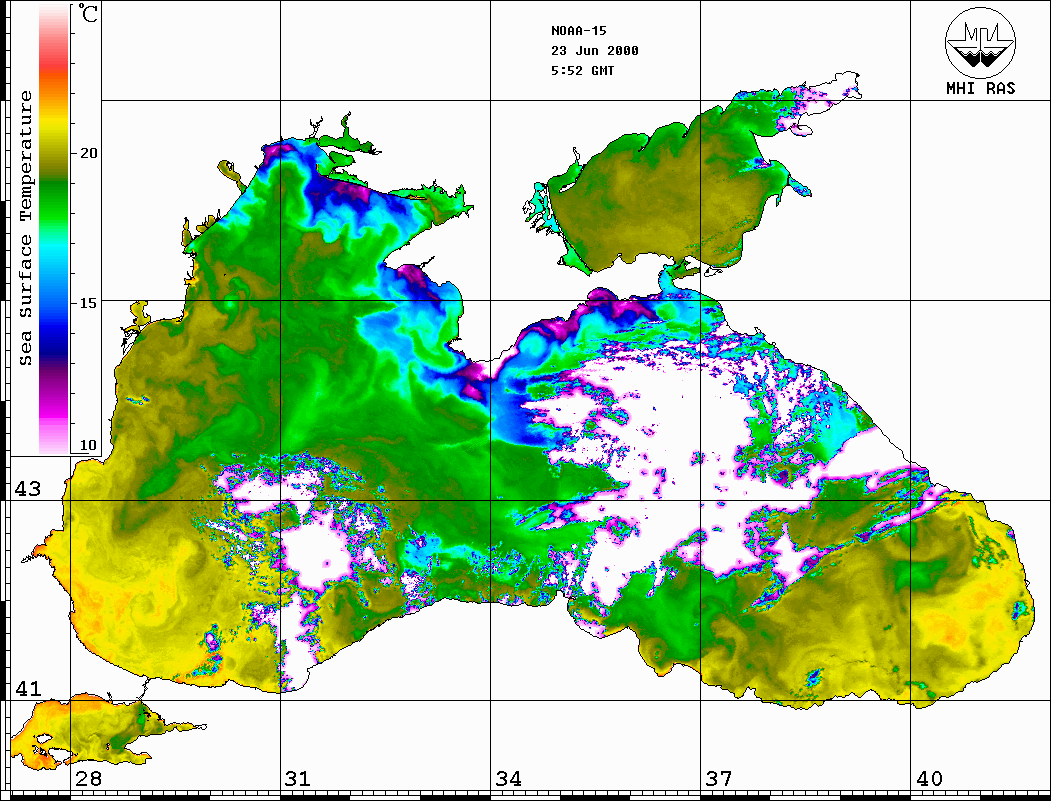This screenshot has width=1051, height=801.
Task: Click the MHI RAS logo emblem
Action: tap(980, 43)
